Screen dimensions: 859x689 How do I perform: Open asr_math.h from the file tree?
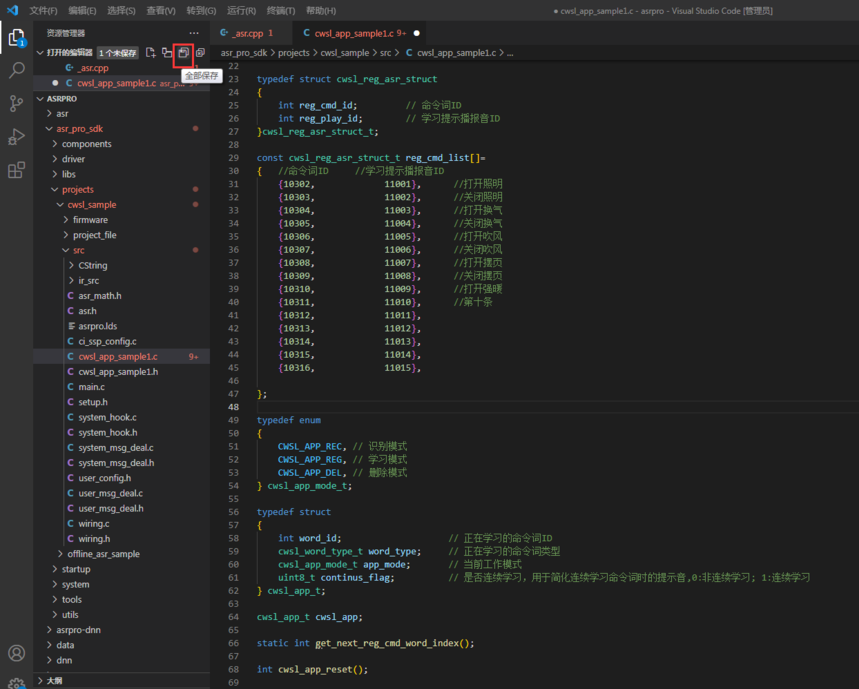point(122,296)
